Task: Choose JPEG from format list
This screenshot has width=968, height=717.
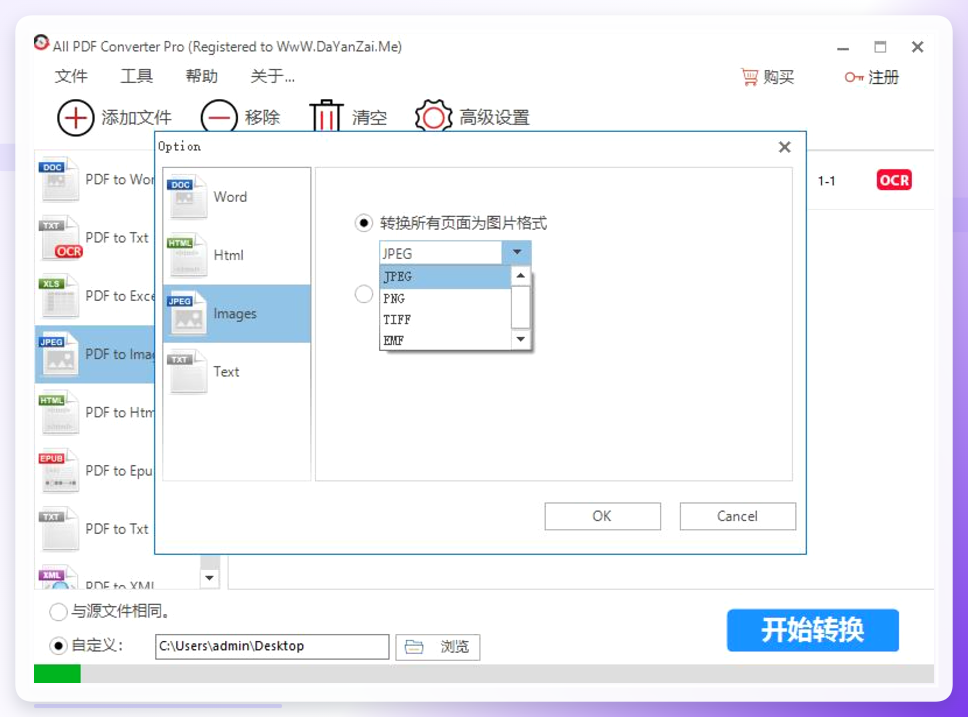Action: [x=445, y=277]
